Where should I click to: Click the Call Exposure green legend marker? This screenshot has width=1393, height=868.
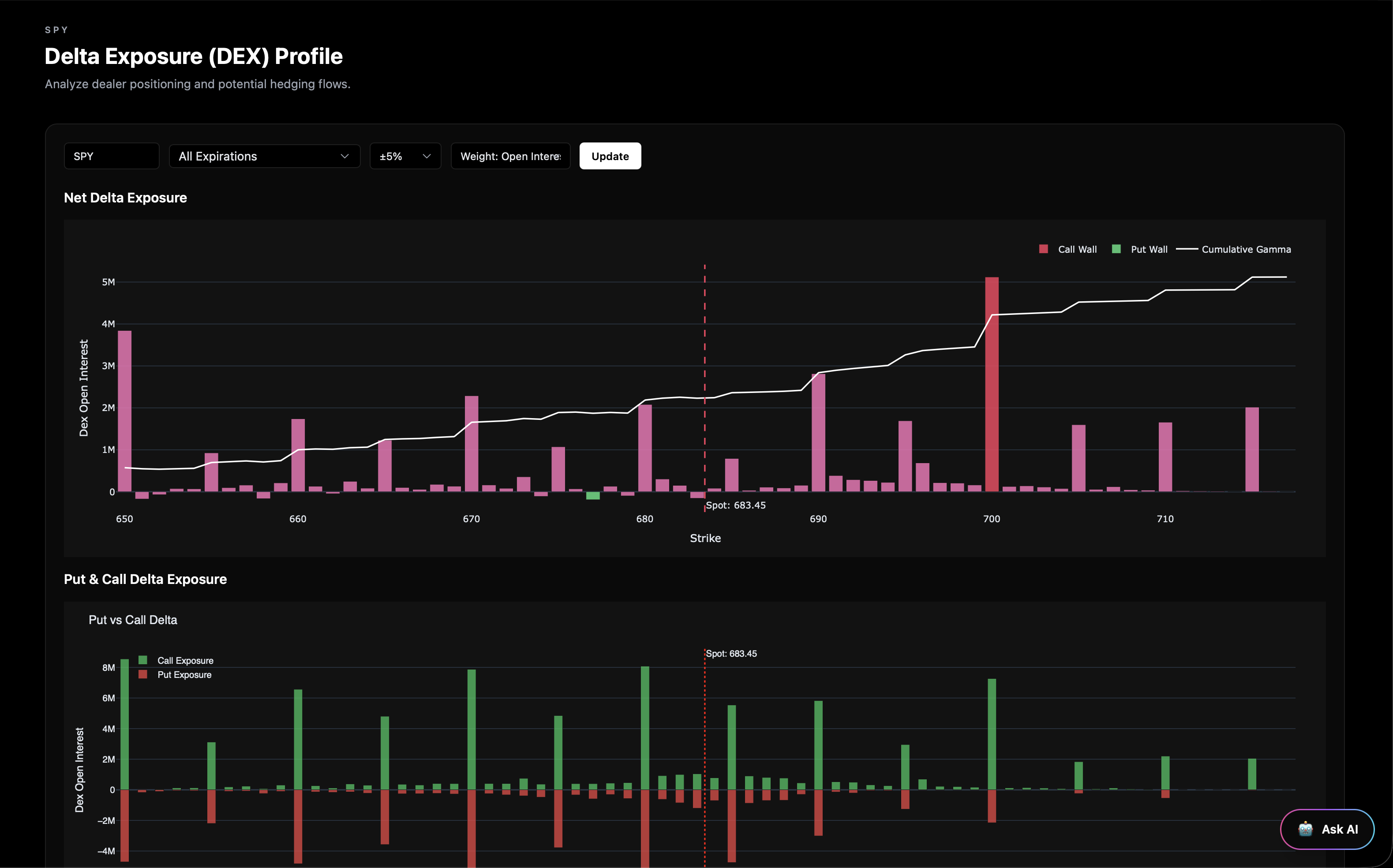point(143,660)
